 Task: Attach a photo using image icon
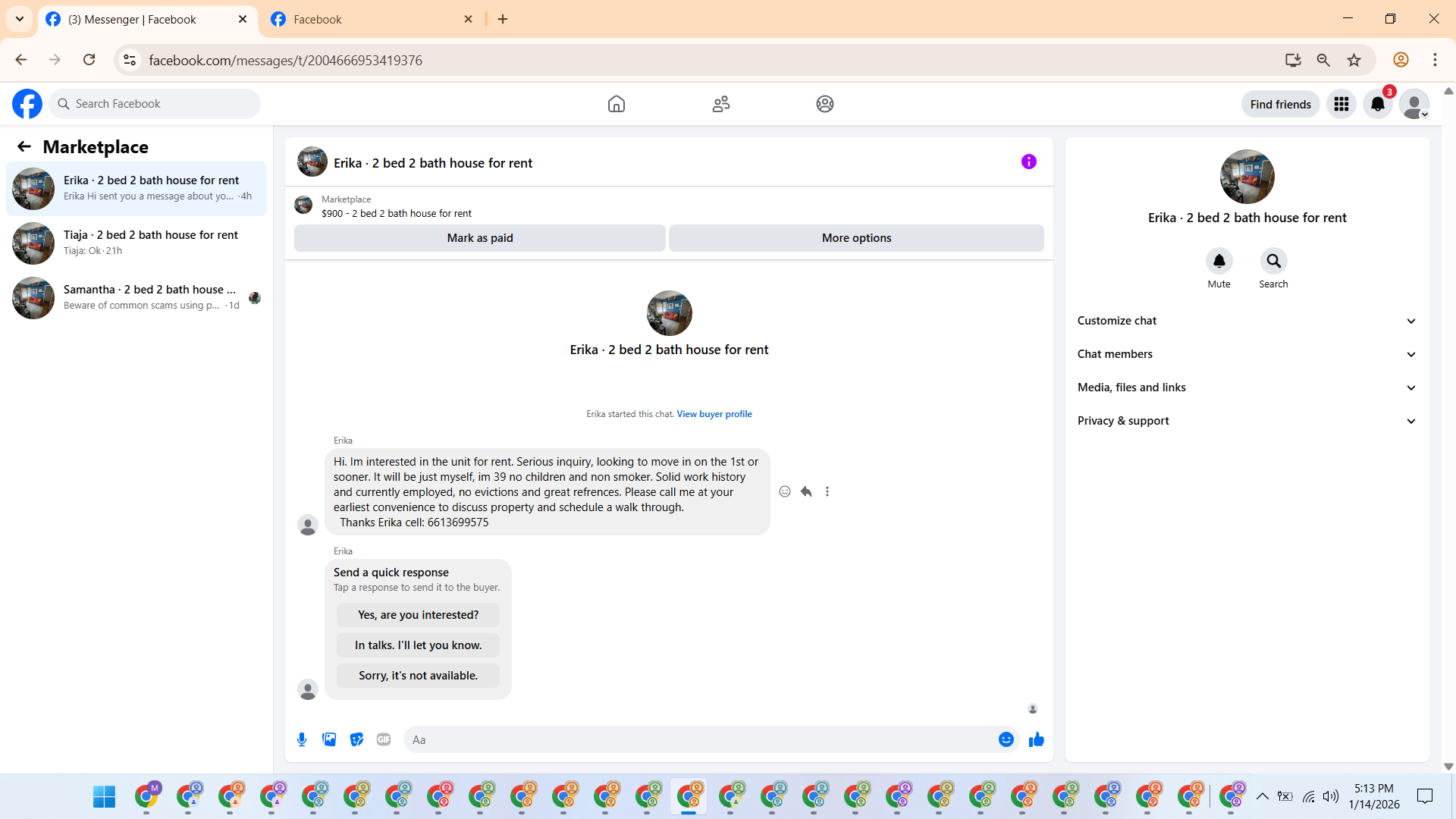coord(329,739)
